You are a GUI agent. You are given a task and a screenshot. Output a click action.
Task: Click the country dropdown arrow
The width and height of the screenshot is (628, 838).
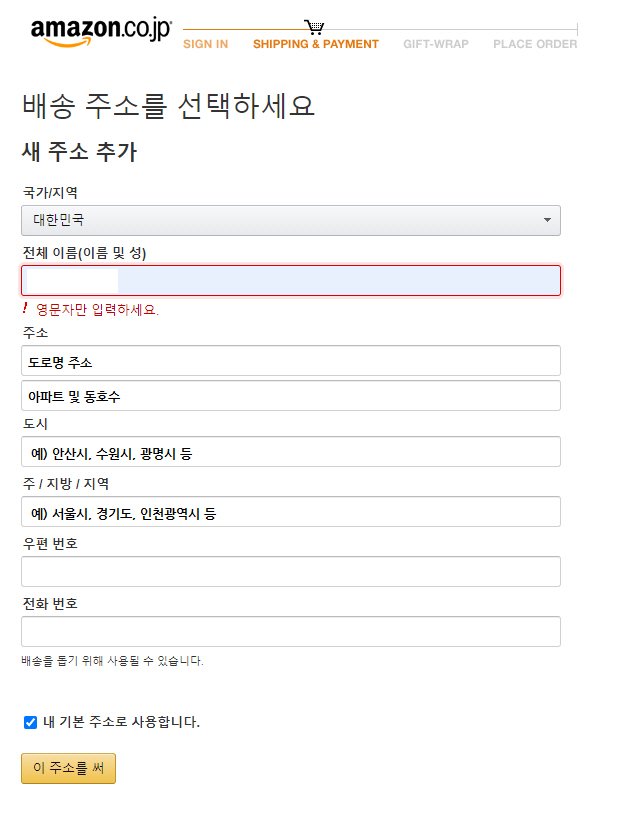click(x=547, y=220)
